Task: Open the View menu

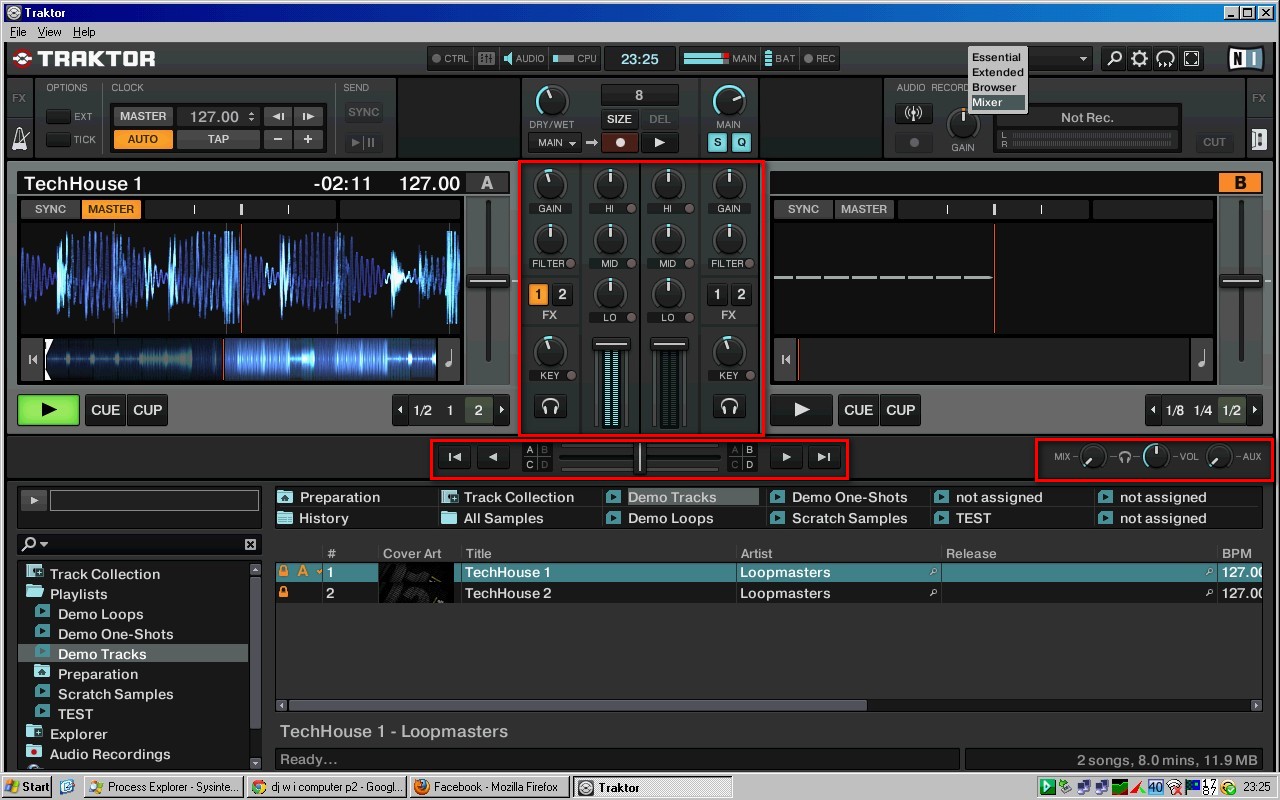Action: [x=49, y=32]
